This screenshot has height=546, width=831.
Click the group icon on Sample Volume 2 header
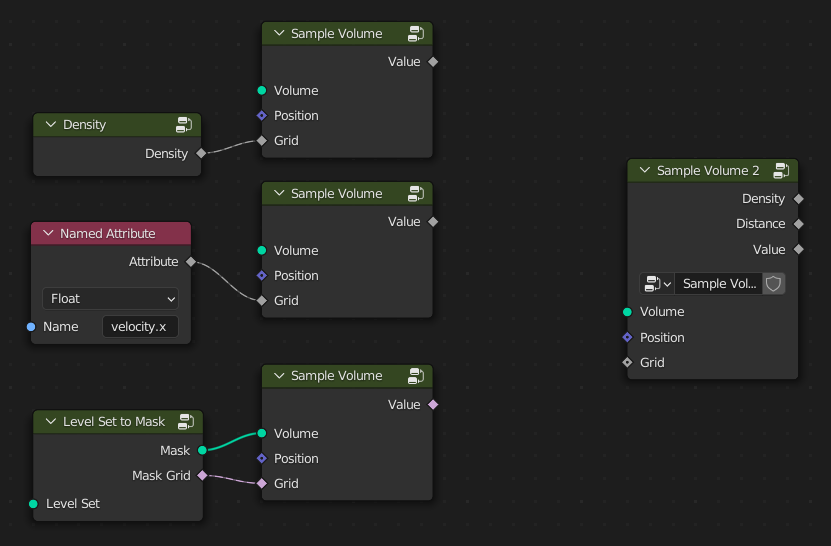pos(780,171)
